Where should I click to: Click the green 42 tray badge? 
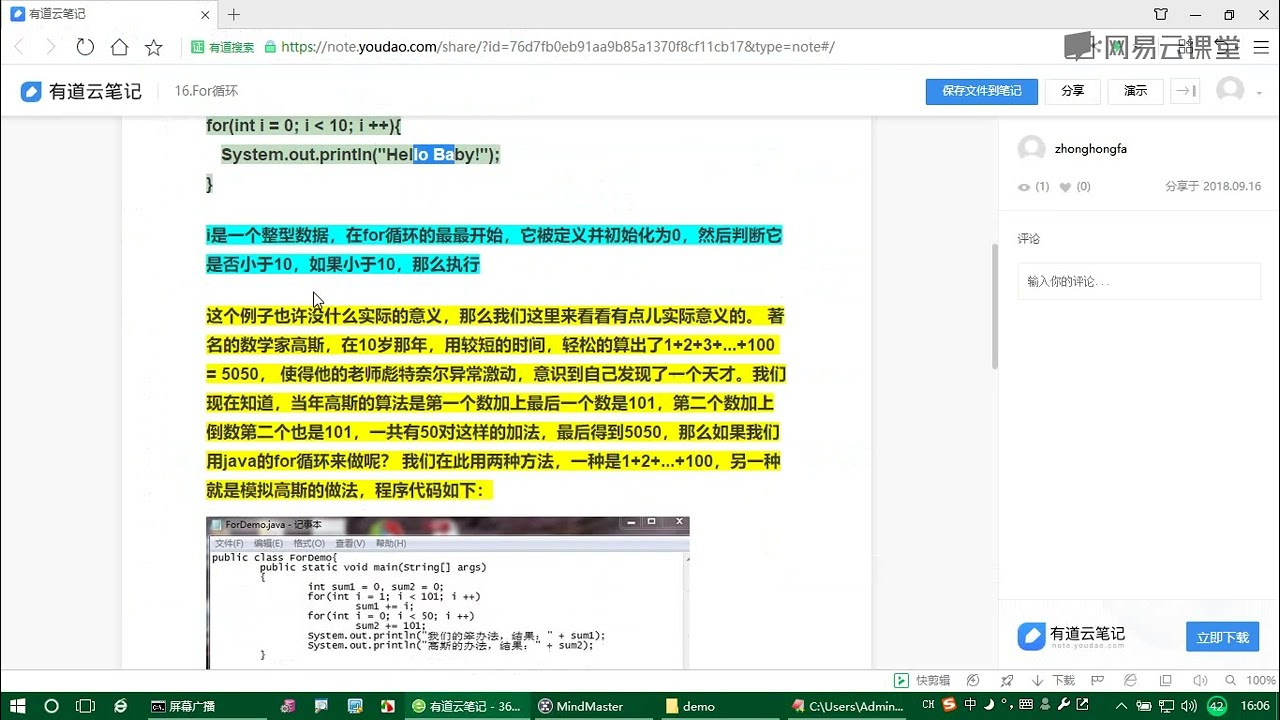click(x=1217, y=706)
